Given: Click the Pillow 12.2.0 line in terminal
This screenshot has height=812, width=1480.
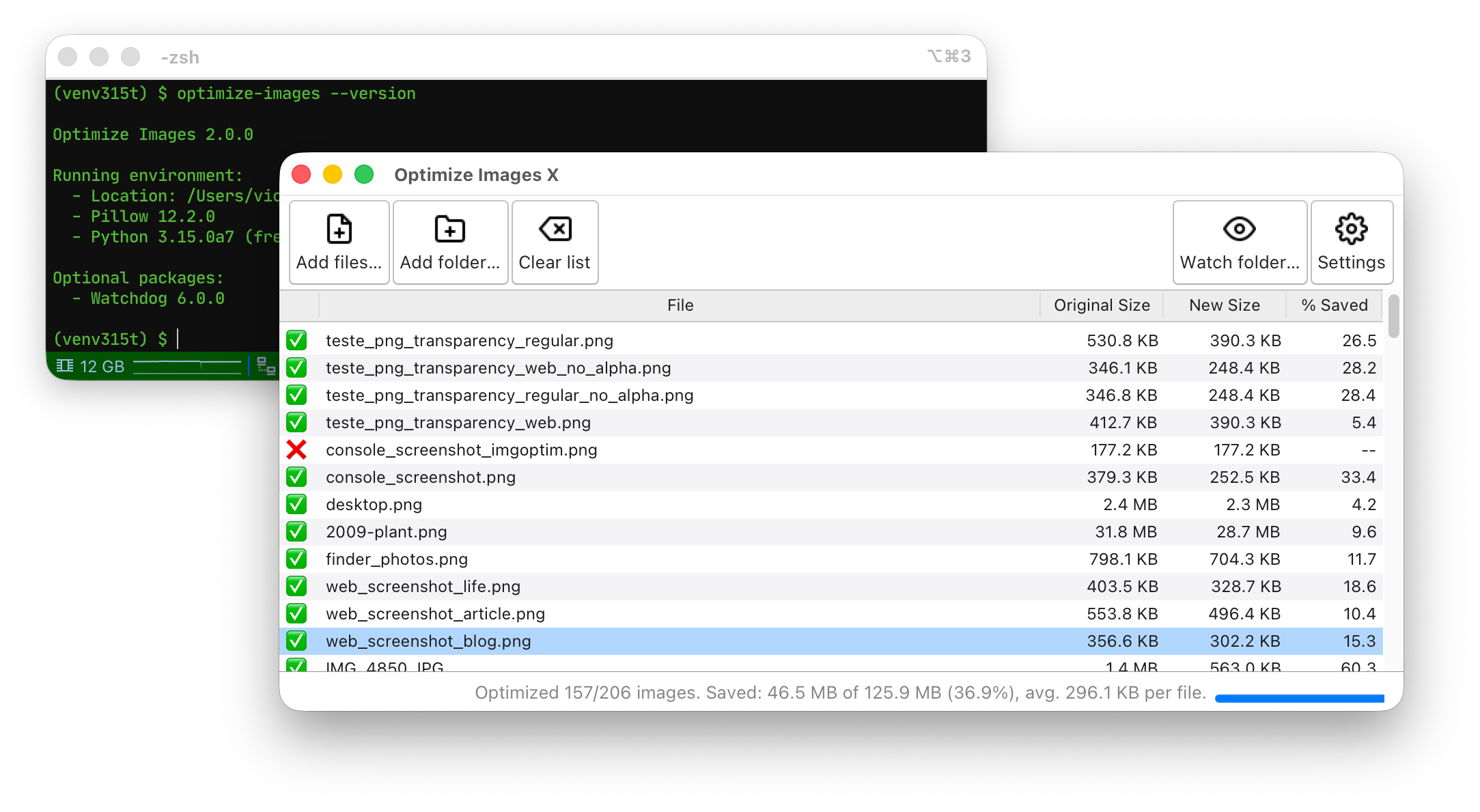Looking at the screenshot, I should click(x=143, y=216).
